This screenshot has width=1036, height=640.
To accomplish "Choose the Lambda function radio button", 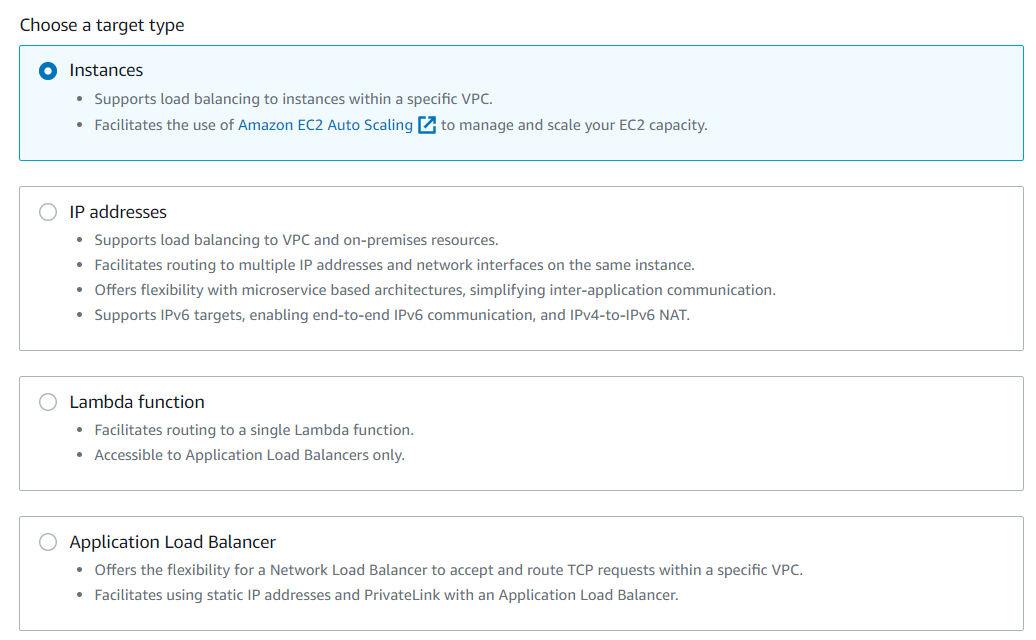I will click(x=48, y=402).
